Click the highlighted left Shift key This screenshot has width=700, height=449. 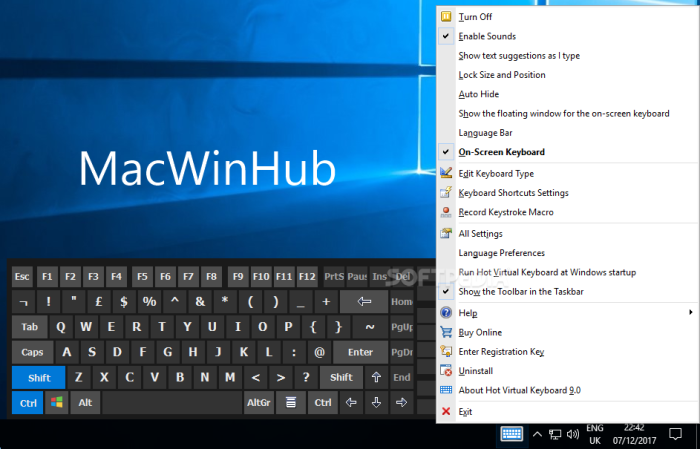click(x=39, y=378)
